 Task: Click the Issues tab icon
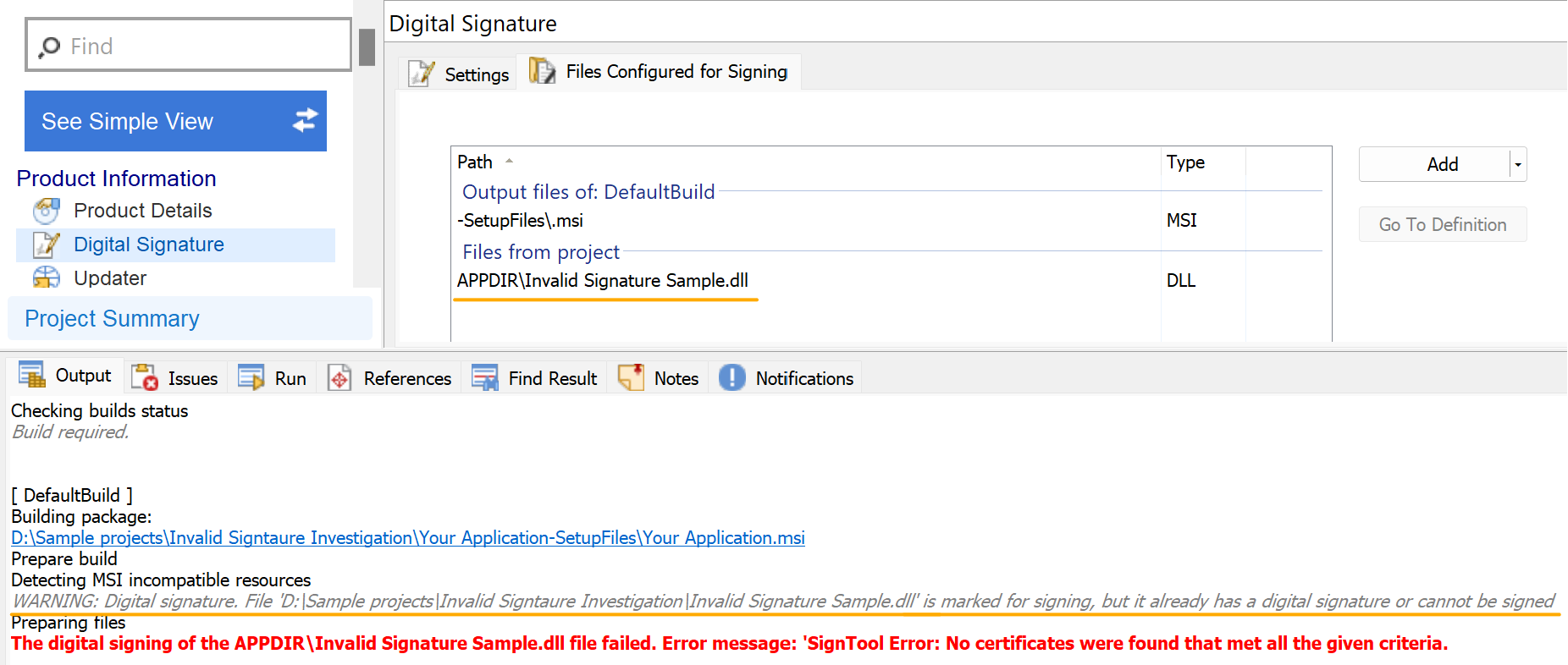click(145, 377)
